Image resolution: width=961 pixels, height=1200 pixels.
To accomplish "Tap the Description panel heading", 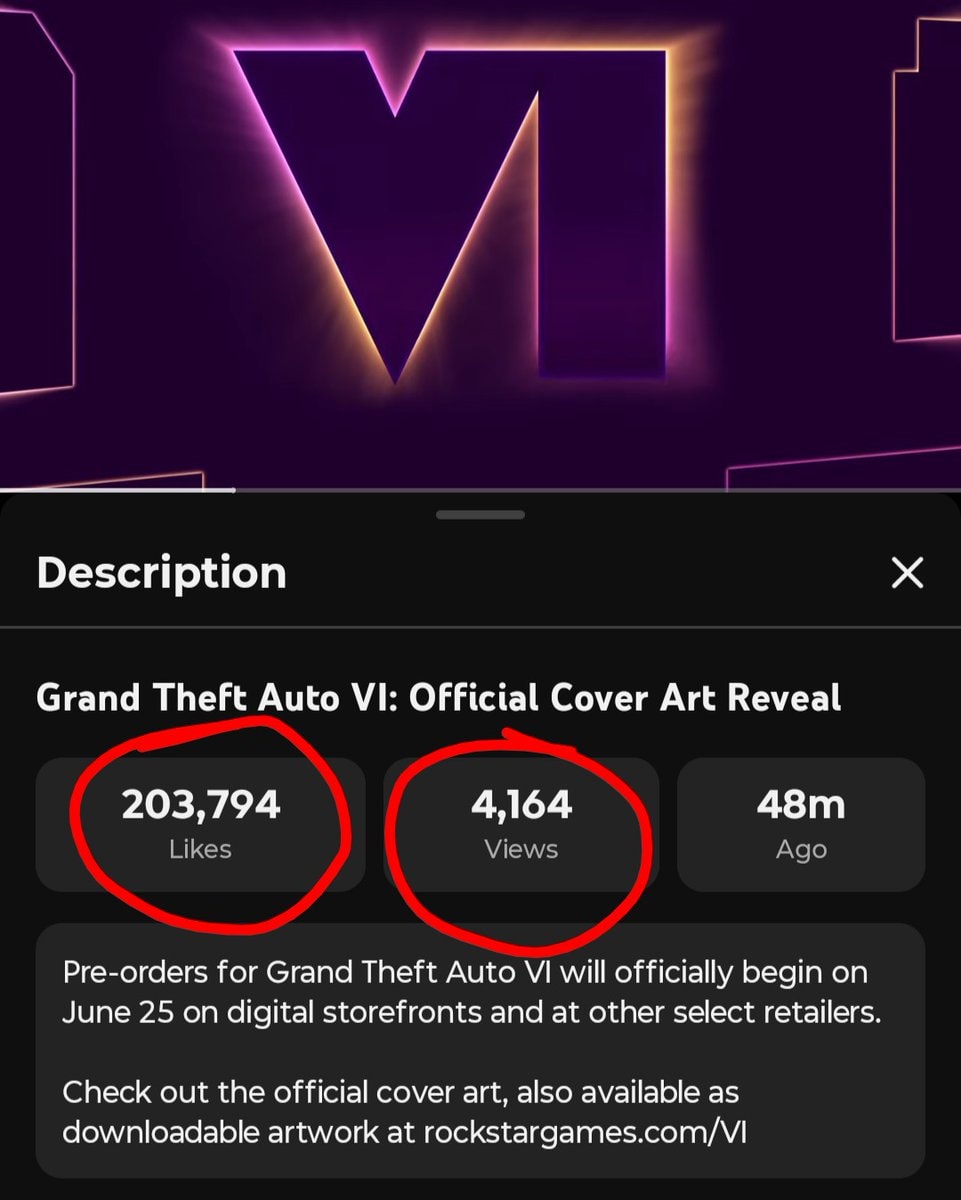I will pyautogui.click(x=162, y=573).
